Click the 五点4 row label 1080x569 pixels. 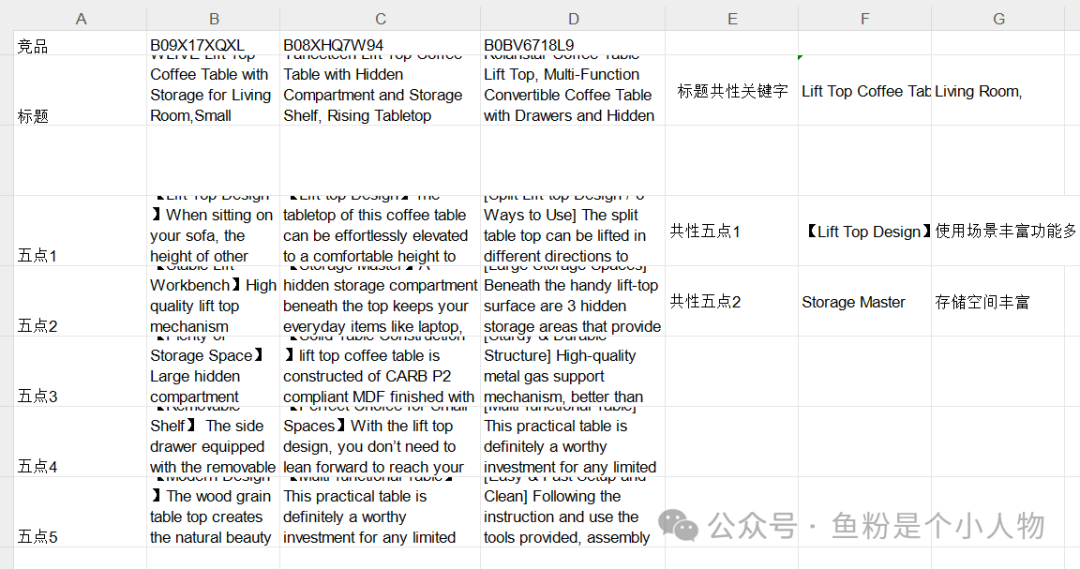click(x=81, y=442)
